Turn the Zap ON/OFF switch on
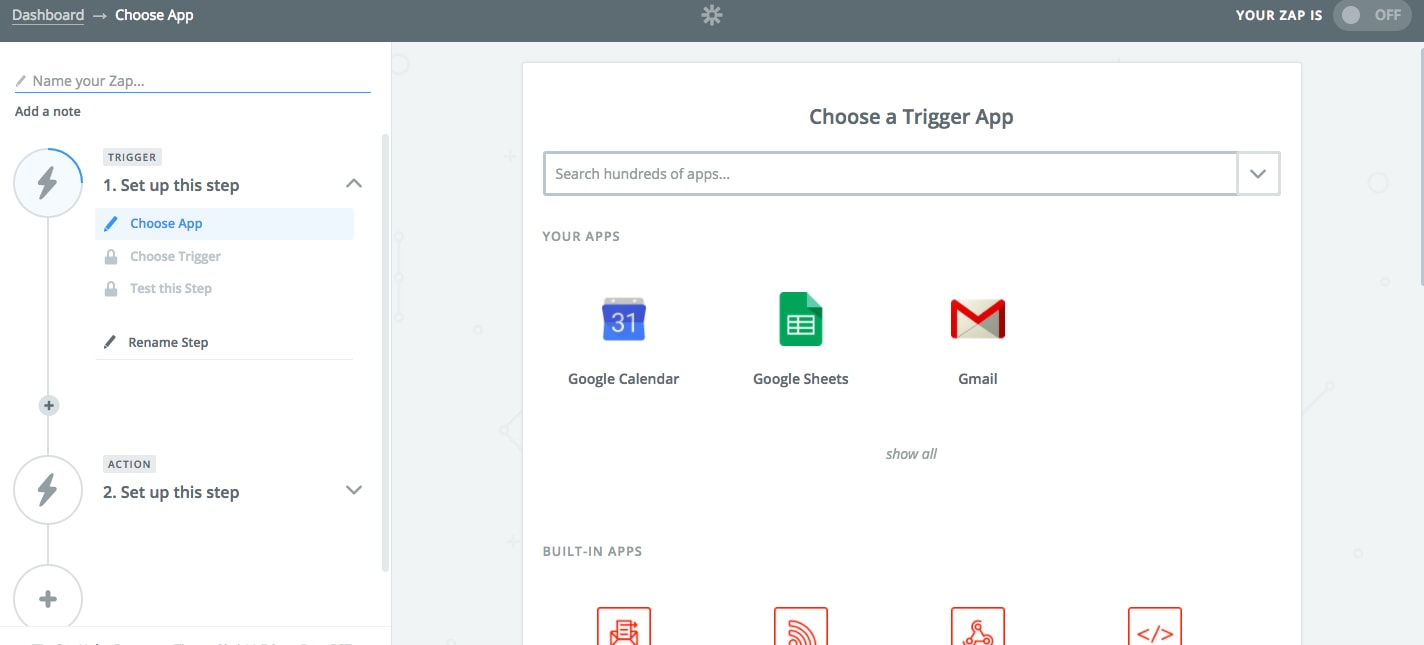 [x=1372, y=15]
